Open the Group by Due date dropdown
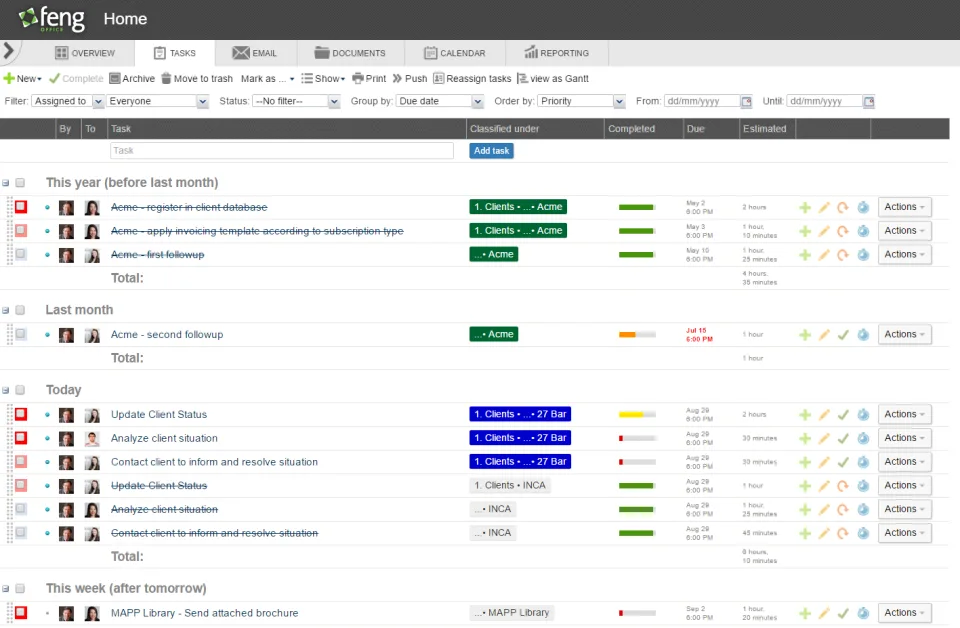 coord(440,101)
